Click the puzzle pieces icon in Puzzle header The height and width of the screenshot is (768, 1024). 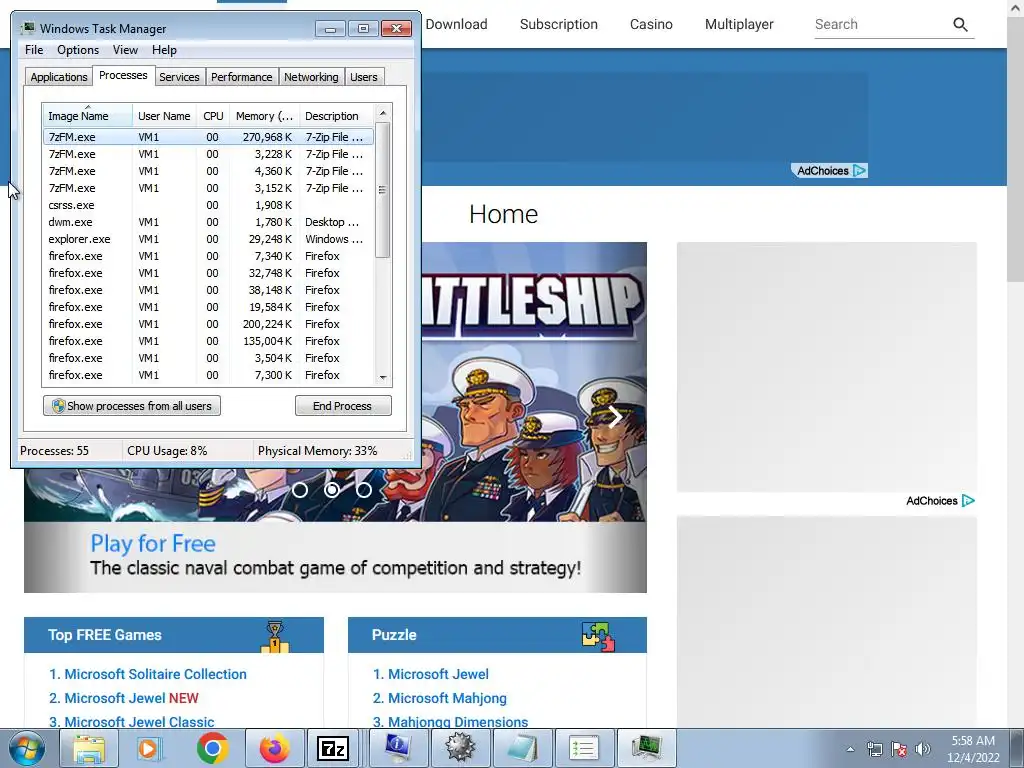[598, 636]
